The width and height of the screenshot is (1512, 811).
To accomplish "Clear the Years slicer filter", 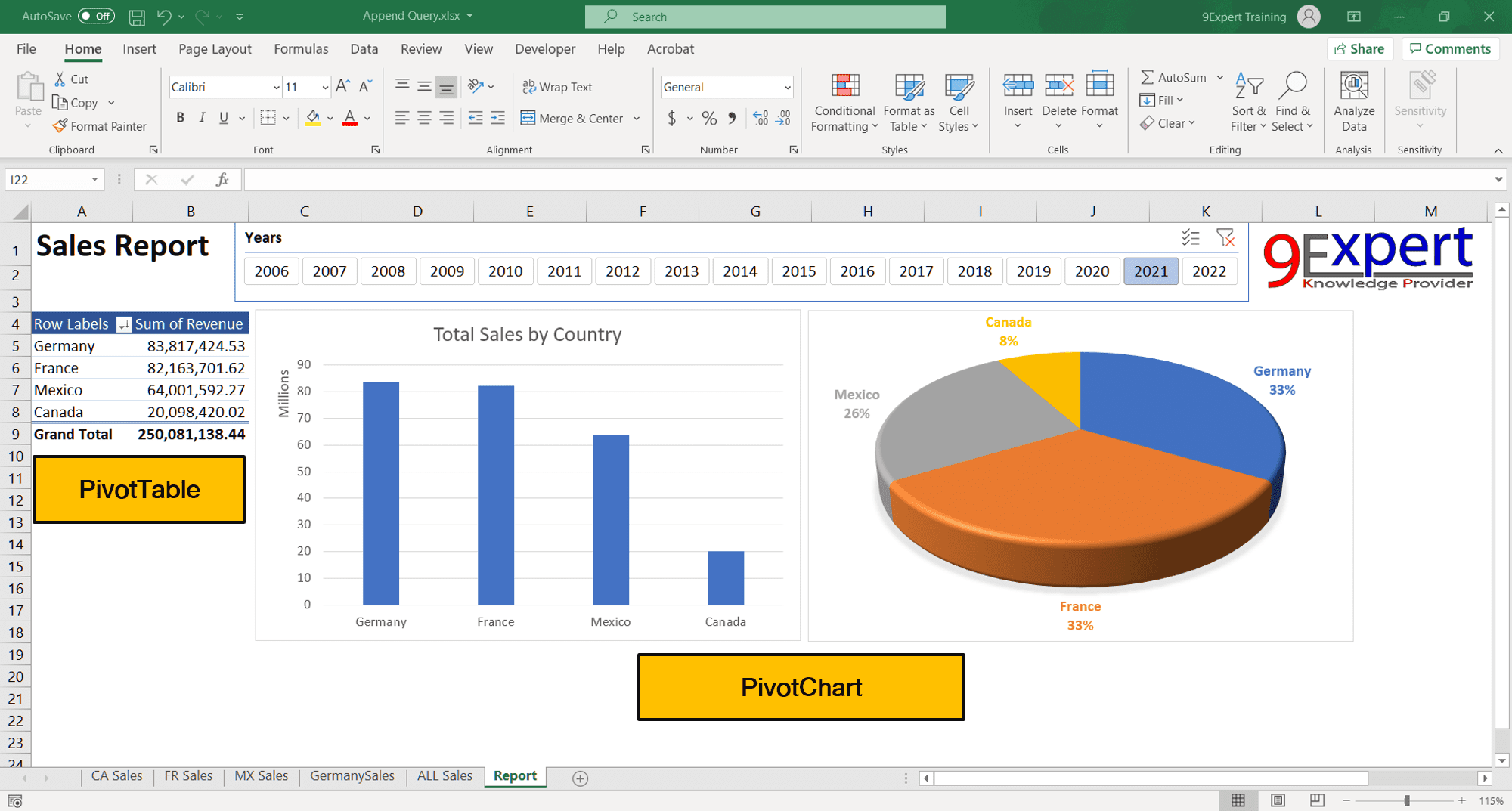I will pos(1225,237).
